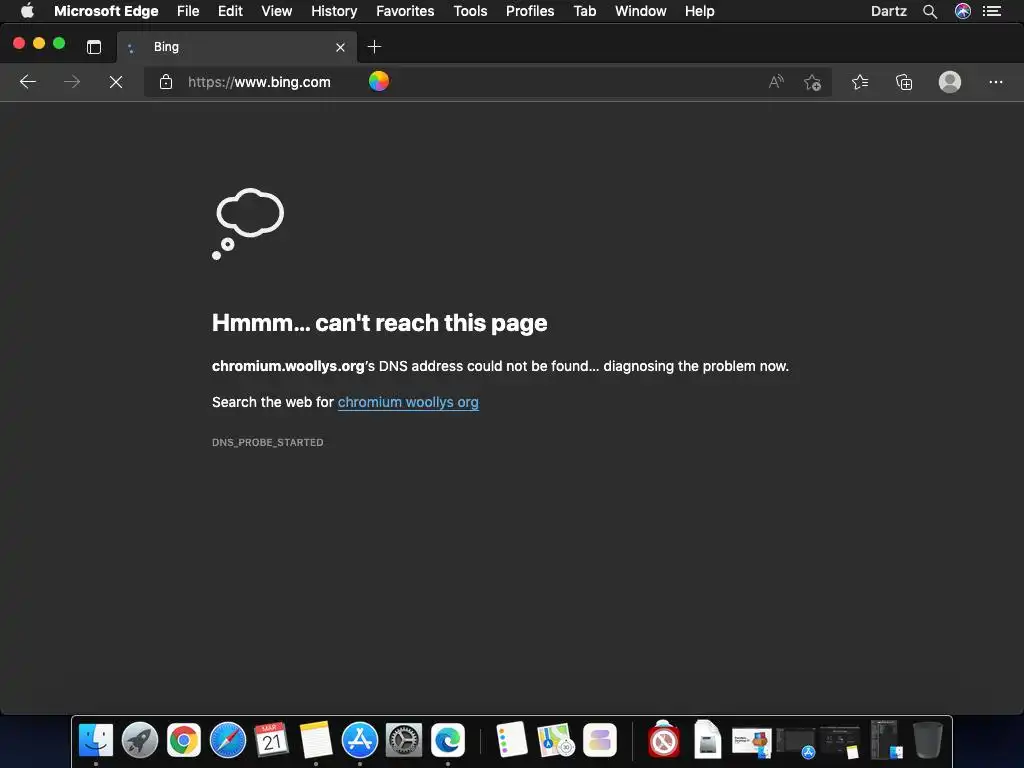Viewport: 1024px width, 768px height.
Task: Open Notification Center list icon
Action: 992,11
